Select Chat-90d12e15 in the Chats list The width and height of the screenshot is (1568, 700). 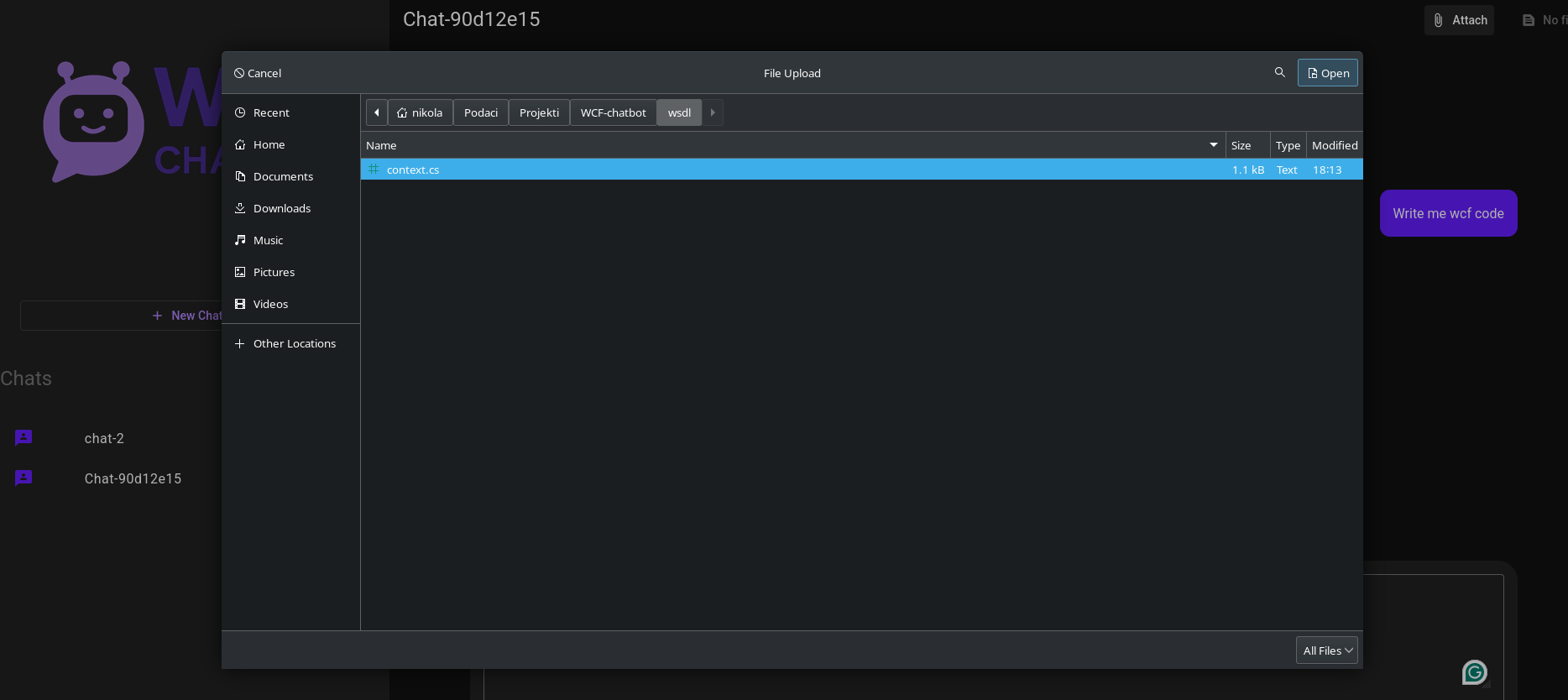tap(133, 478)
